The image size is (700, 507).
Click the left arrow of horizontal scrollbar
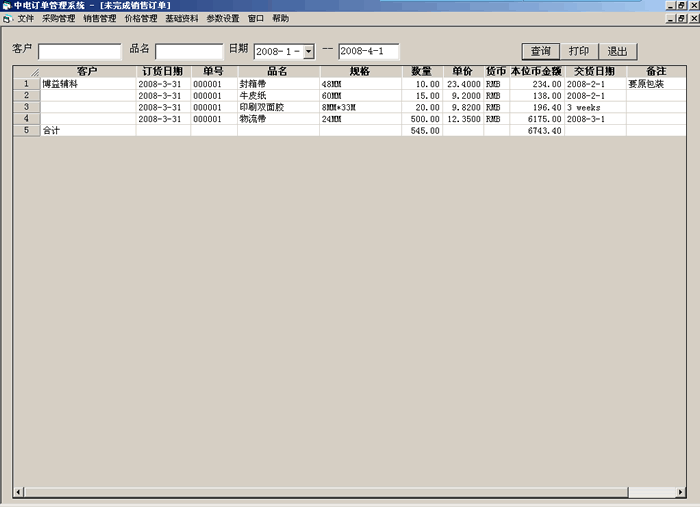[18, 492]
